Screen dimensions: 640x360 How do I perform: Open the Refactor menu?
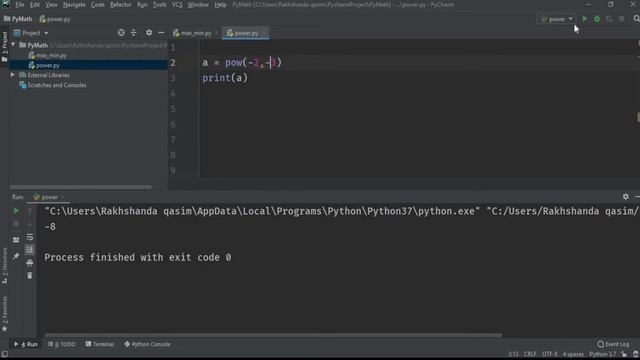(x=120, y=5)
